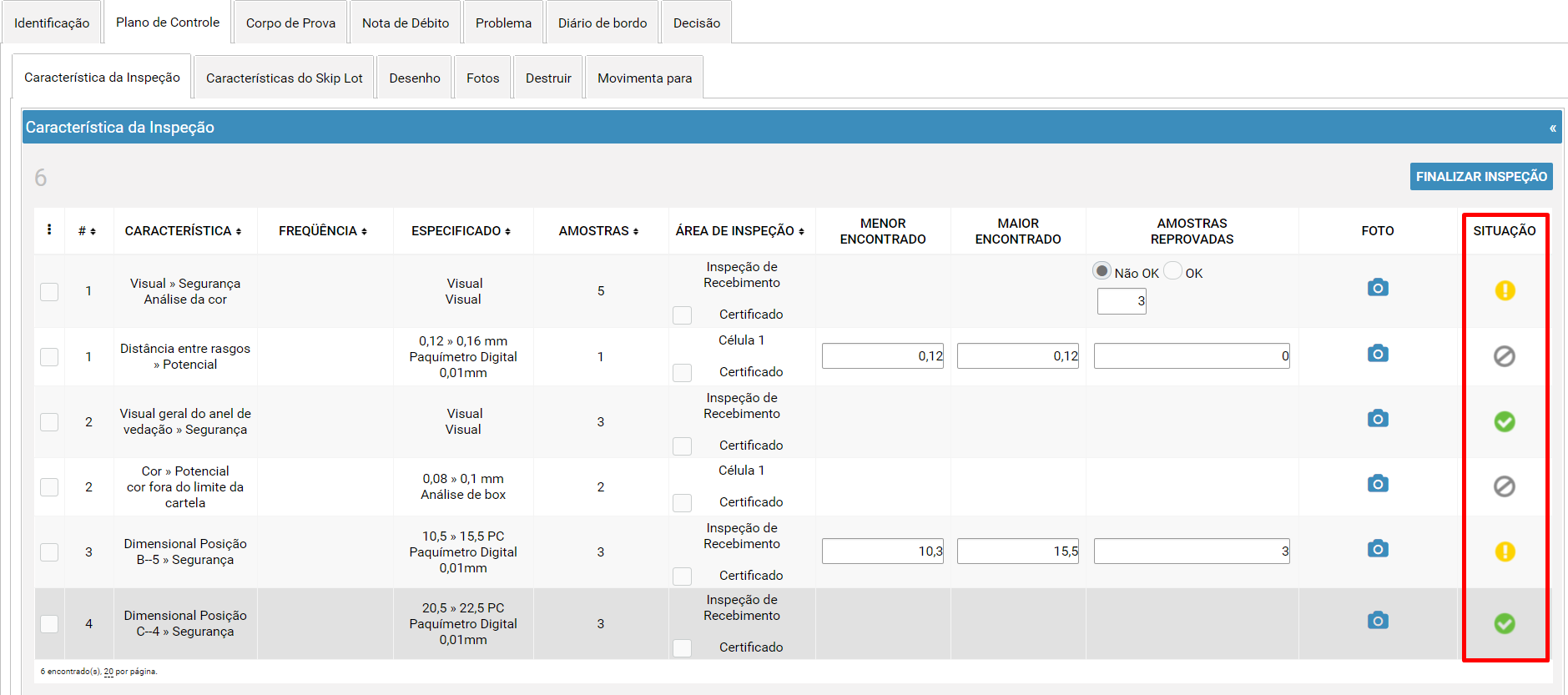Tick row checkbox for Cor Potencial row
The width and height of the screenshot is (1568, 695).
tap(49, 486)
